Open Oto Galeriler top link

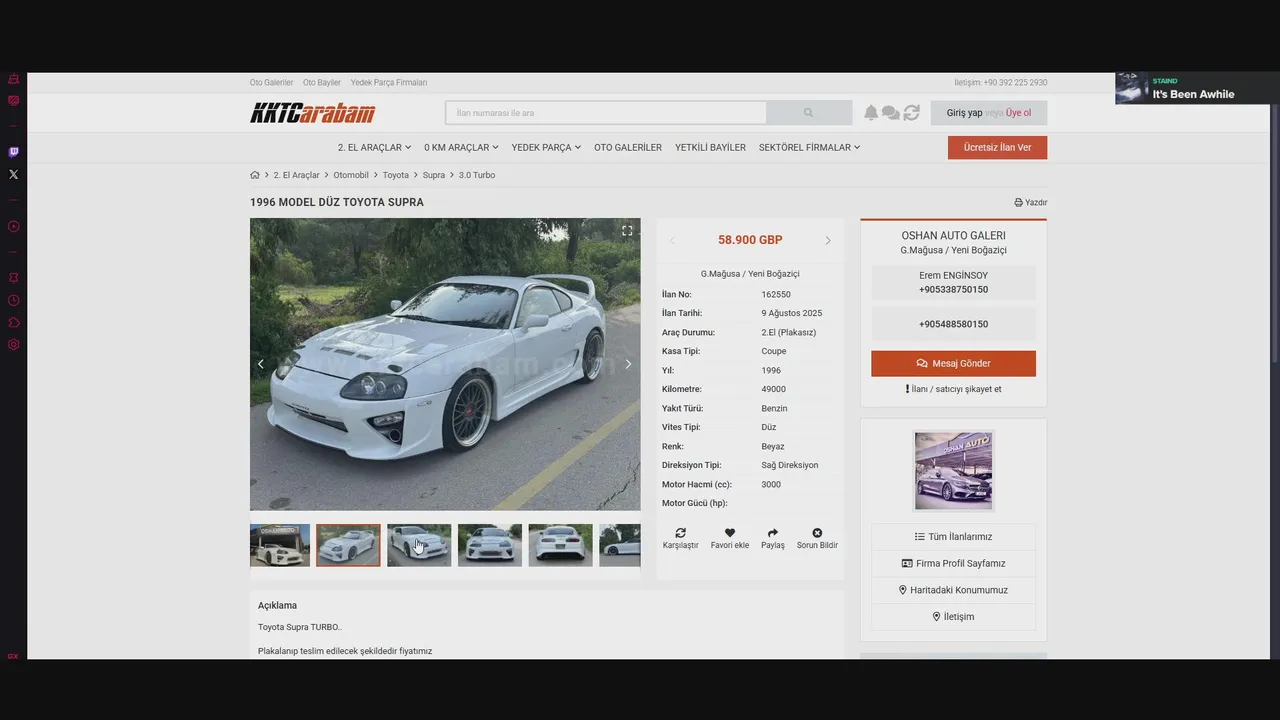coord(271,83)
